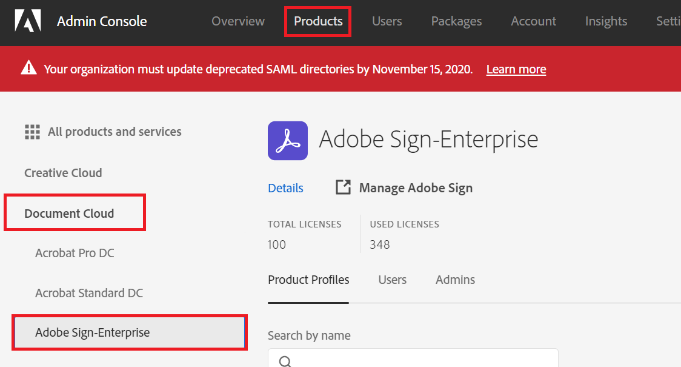
Task: Switch to the Admins tab
Action: tap(455, 280)
